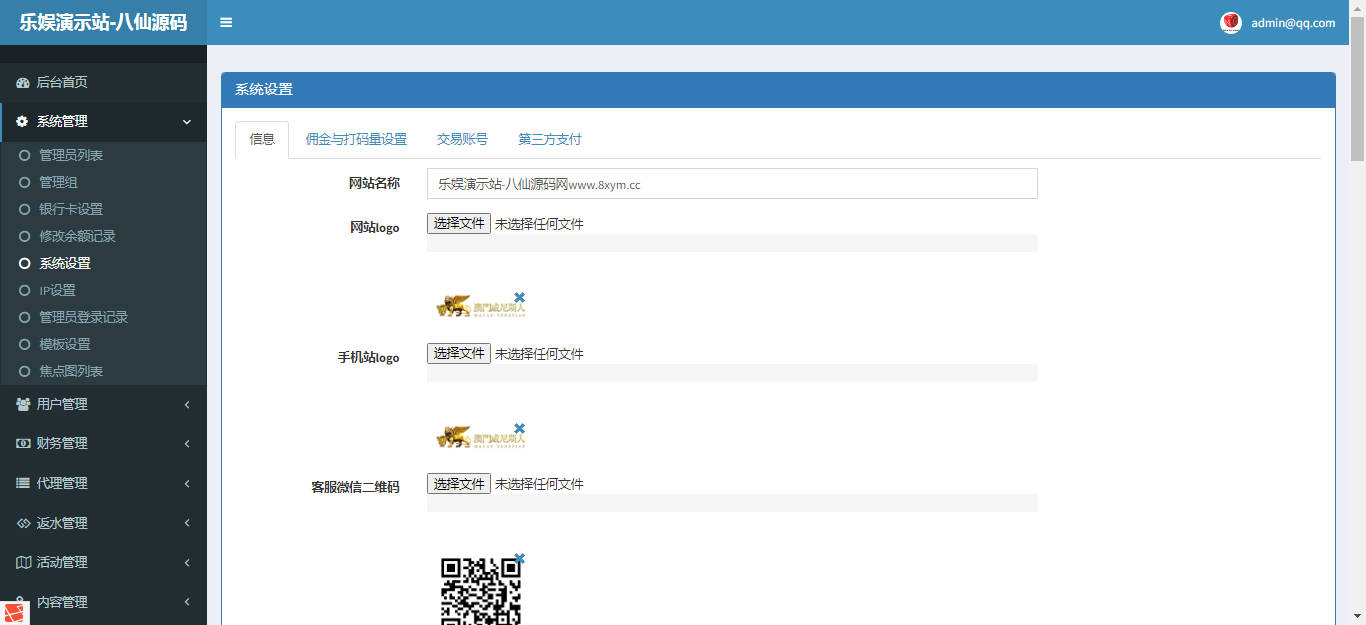
Task: Collapse the 系统管理 menu chevron
Action: pyautogui.click(x=187, y=122)
